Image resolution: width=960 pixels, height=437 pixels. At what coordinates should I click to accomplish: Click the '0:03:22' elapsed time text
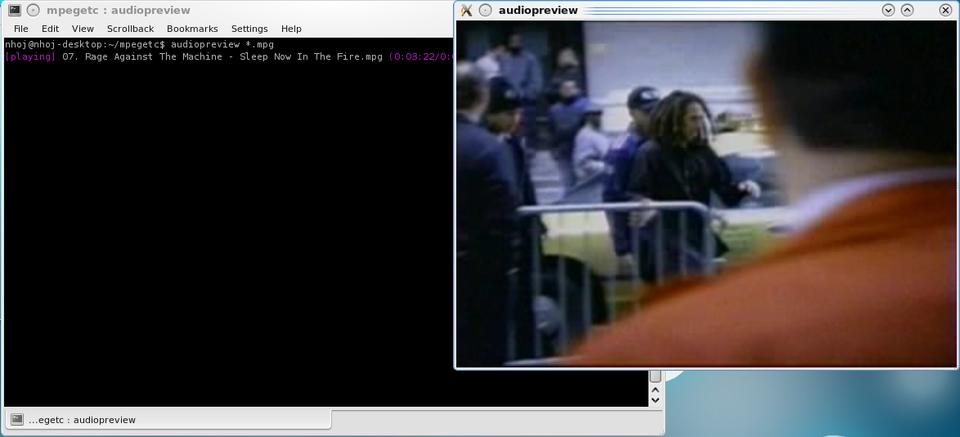[x=413, y=57]
